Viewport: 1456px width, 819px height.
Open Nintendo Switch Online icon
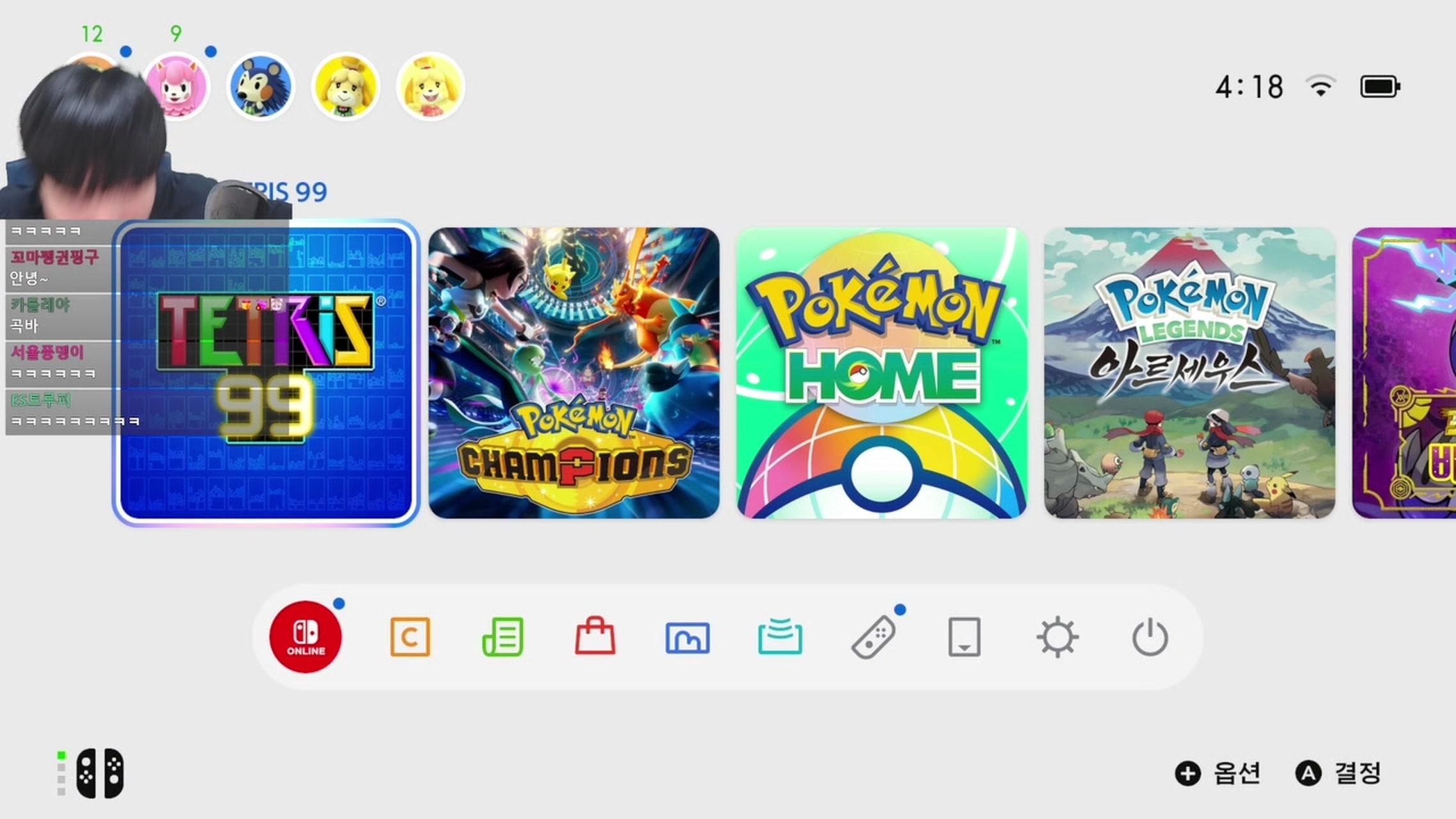pyautogui.click(x=306, y=637)
